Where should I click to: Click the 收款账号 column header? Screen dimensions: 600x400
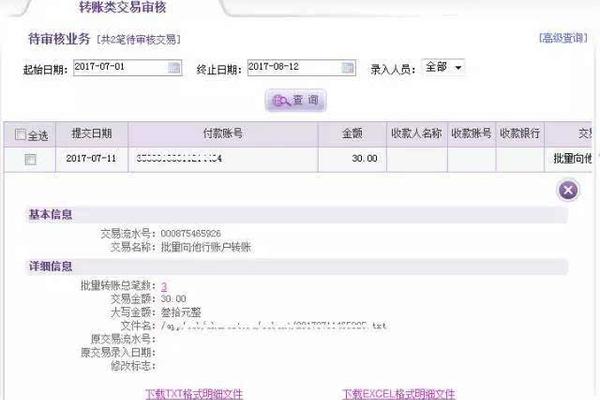click(471, 134)
